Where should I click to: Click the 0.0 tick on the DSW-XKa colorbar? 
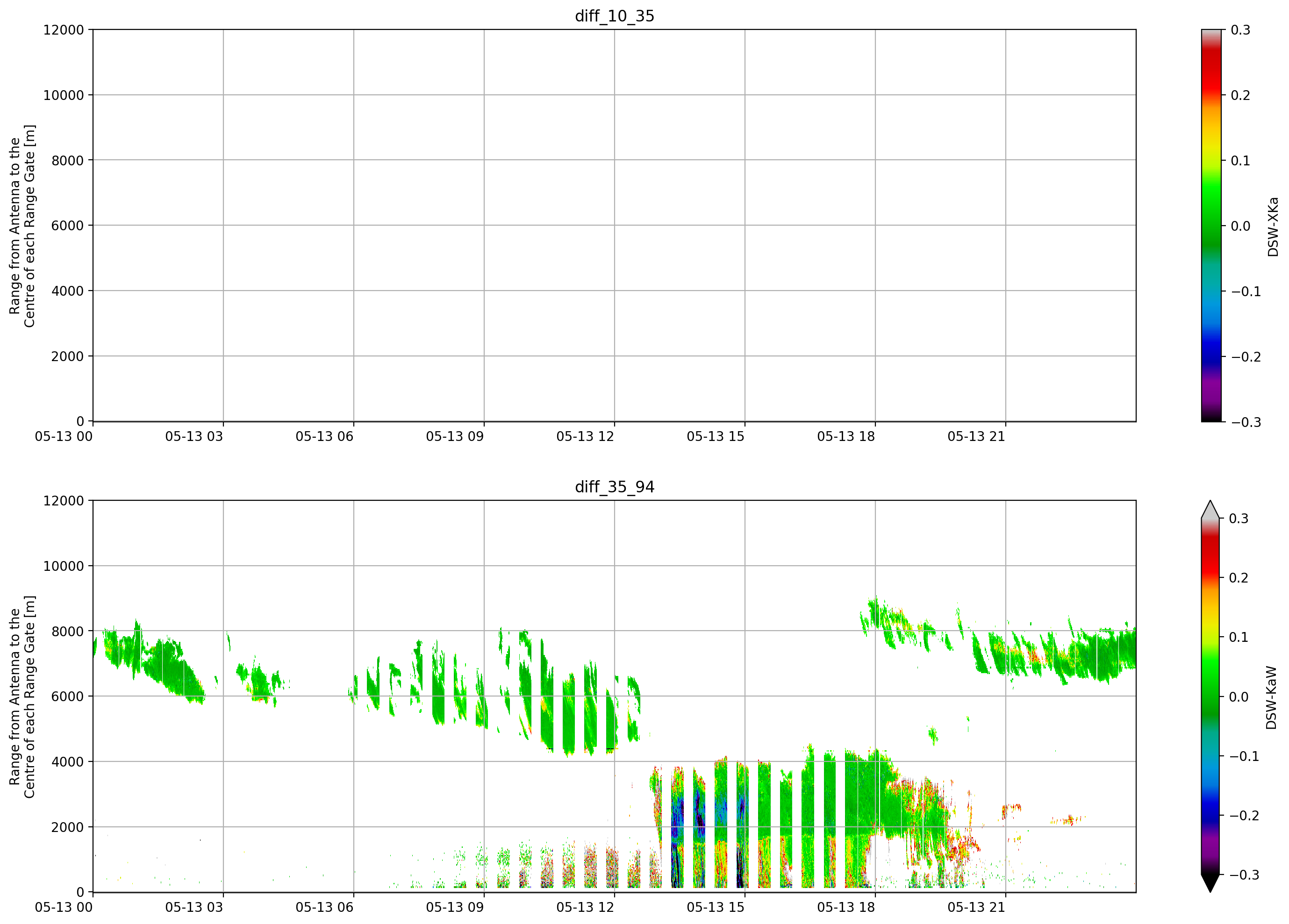point(1241,226)
